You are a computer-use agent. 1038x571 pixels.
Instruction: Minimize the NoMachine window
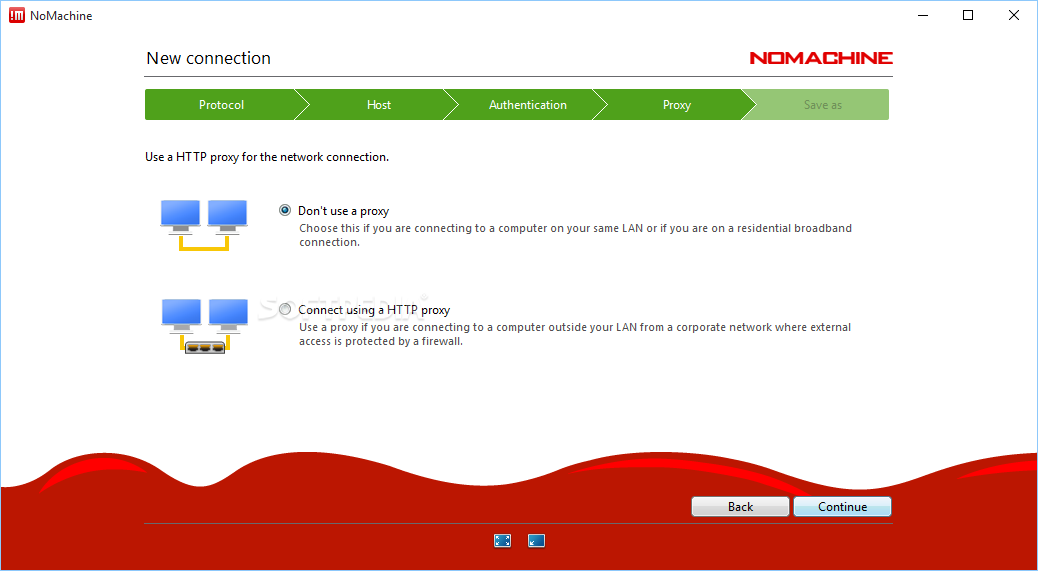pyautogui.click(x=922, y=15)
